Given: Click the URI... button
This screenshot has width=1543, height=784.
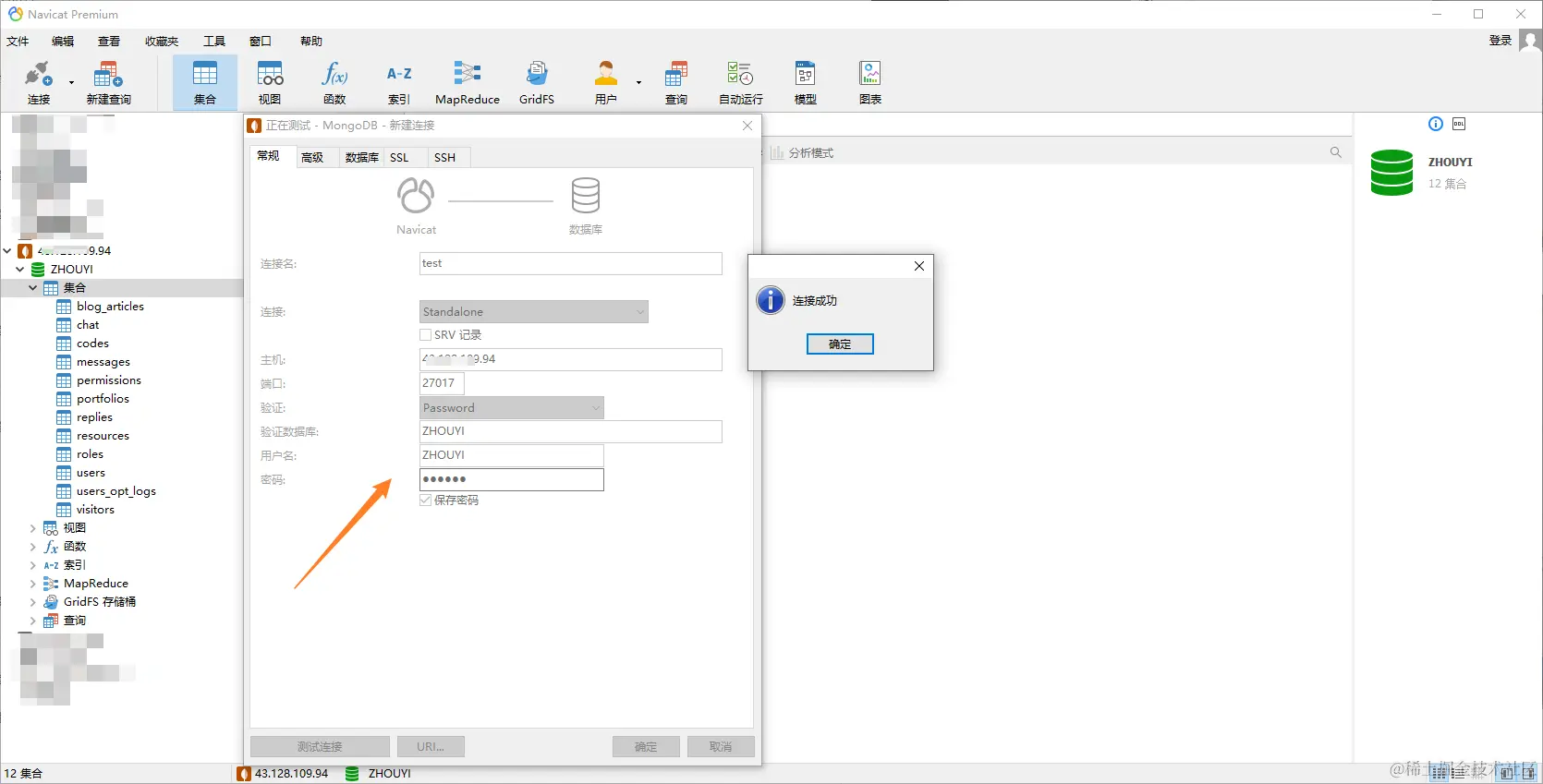Looking at the screenshot, I should pyautogui.click(x=431, y=746).
